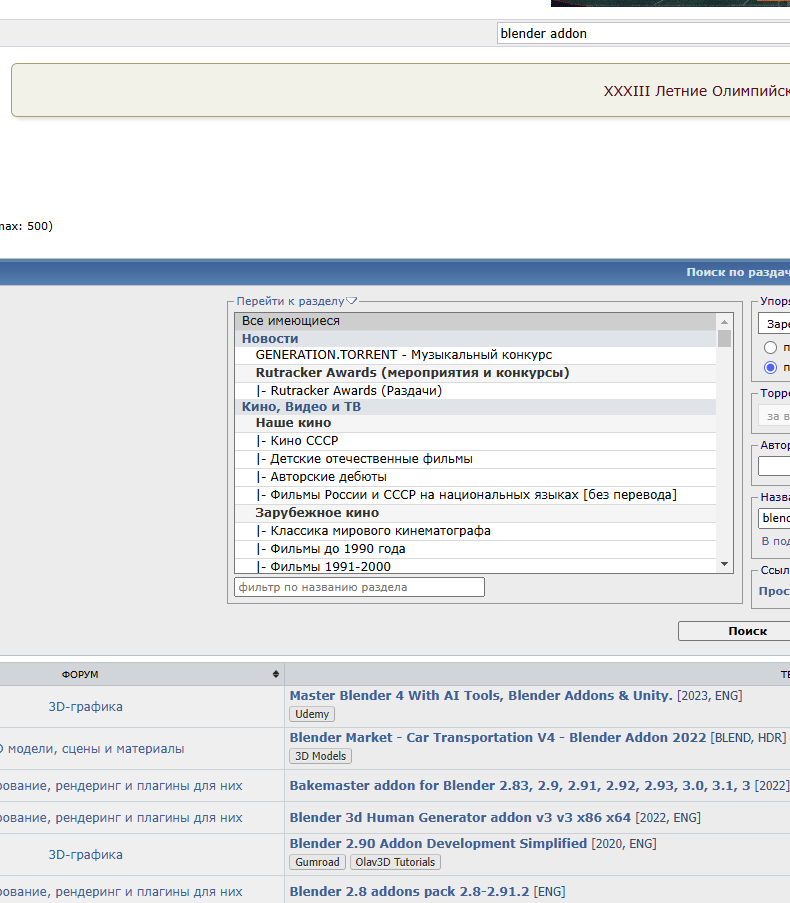Image resolution: width=790 pixels, height=903 pixels.
Task: Open '3D-графика' forum link in first result row
Action: click(85, 707)
